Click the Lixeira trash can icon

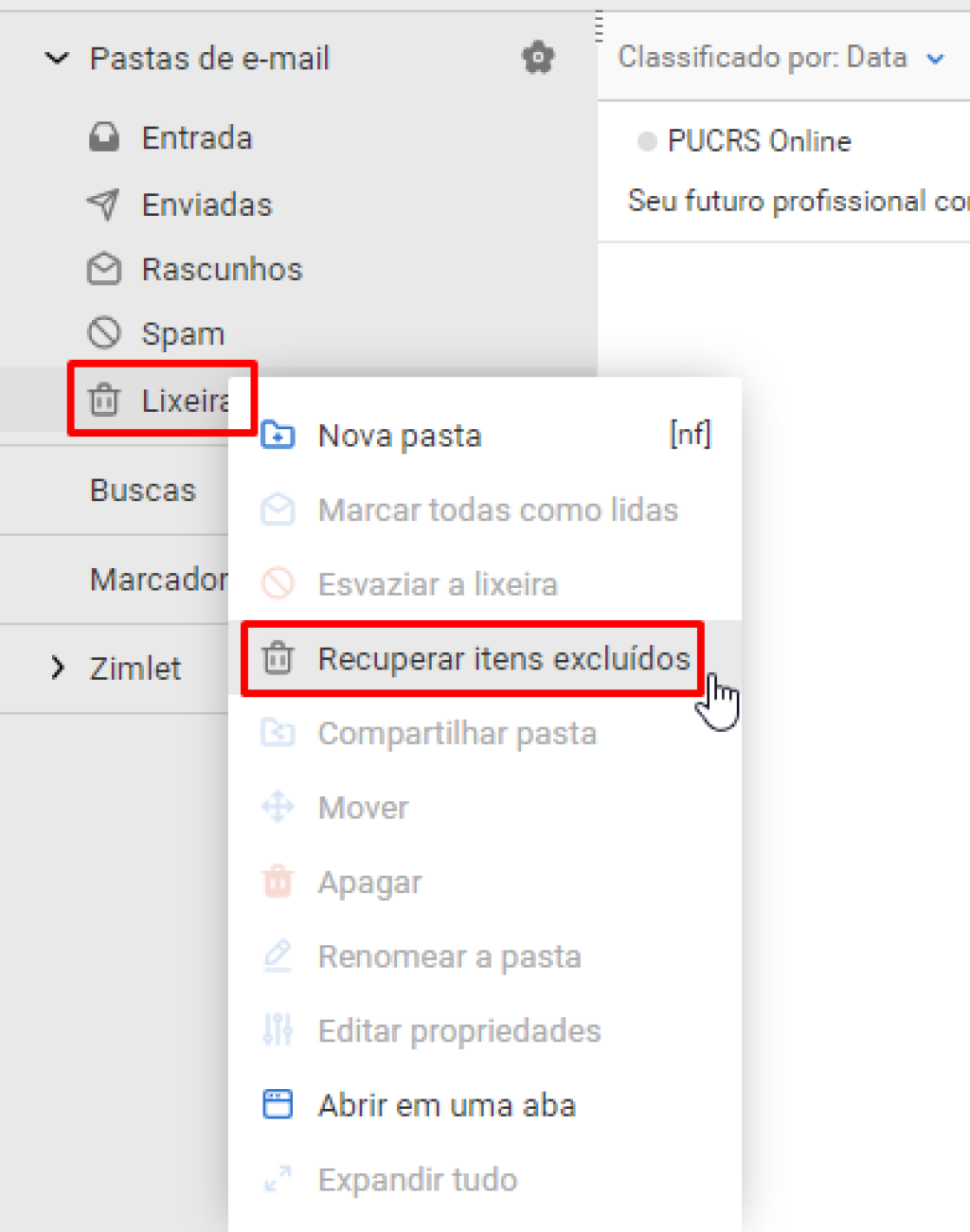(x=104, y=400)
